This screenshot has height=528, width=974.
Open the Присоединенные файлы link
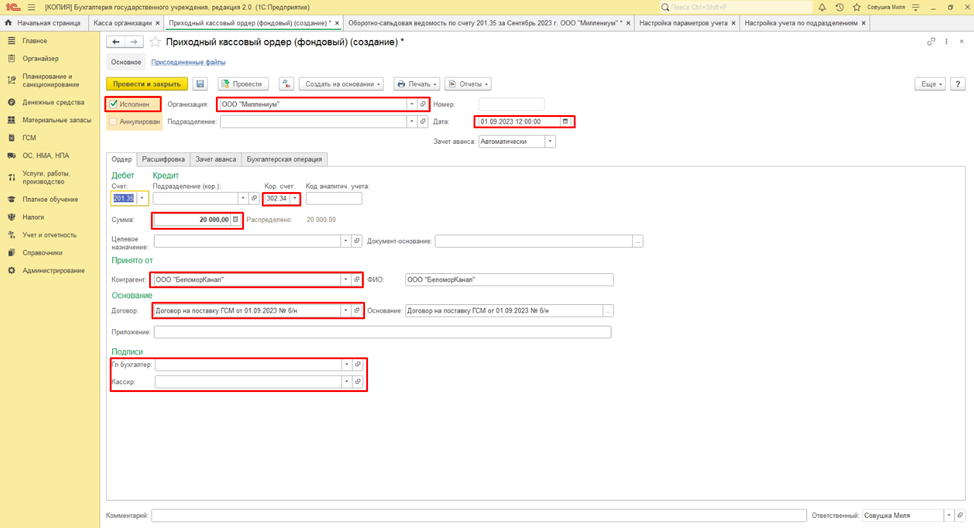[x=188, y=62]
